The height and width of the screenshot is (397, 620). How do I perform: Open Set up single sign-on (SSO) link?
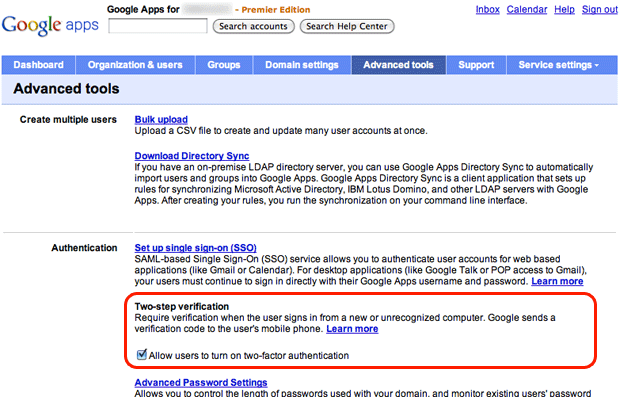click(x=195, y=248)
